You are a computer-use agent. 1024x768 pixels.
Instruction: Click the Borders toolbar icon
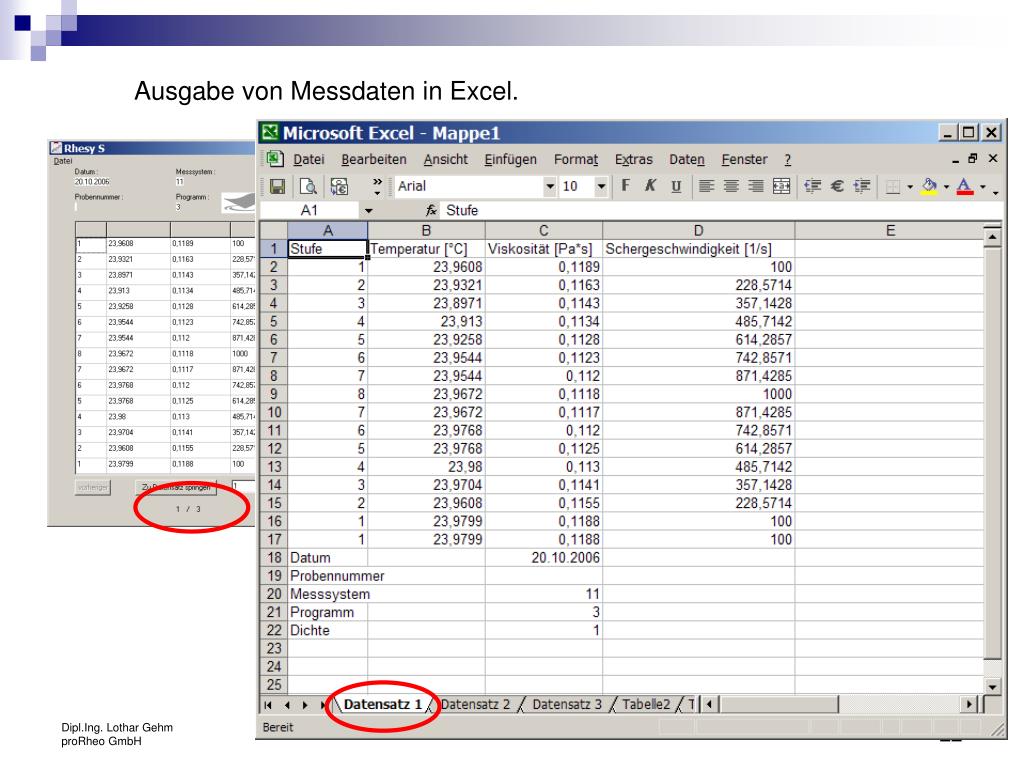tap(893, 187)
